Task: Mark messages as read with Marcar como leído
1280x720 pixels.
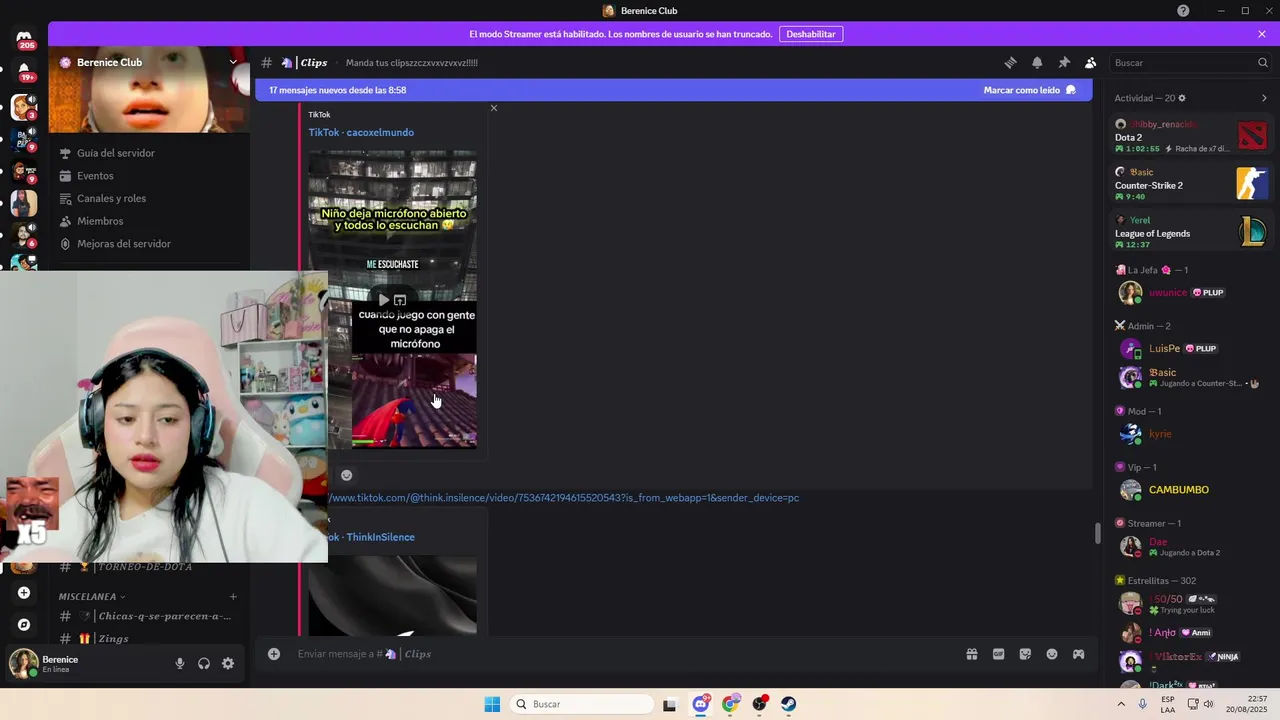Action: [1029, 90]
